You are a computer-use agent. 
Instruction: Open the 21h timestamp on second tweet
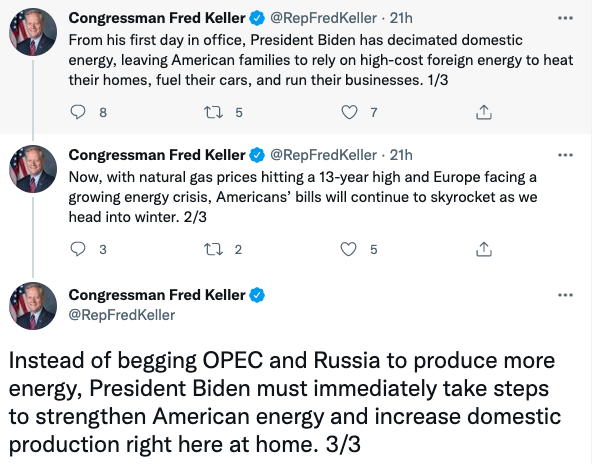tap(401, 155)
